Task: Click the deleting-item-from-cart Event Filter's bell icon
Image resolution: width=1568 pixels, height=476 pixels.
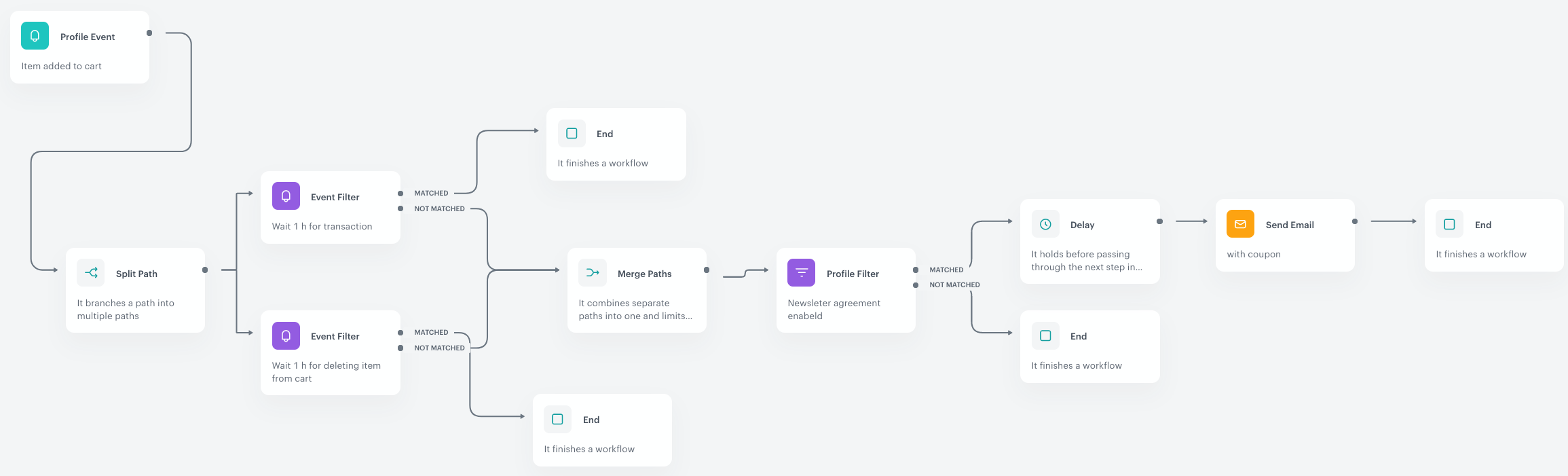Action: pos(286,335)
